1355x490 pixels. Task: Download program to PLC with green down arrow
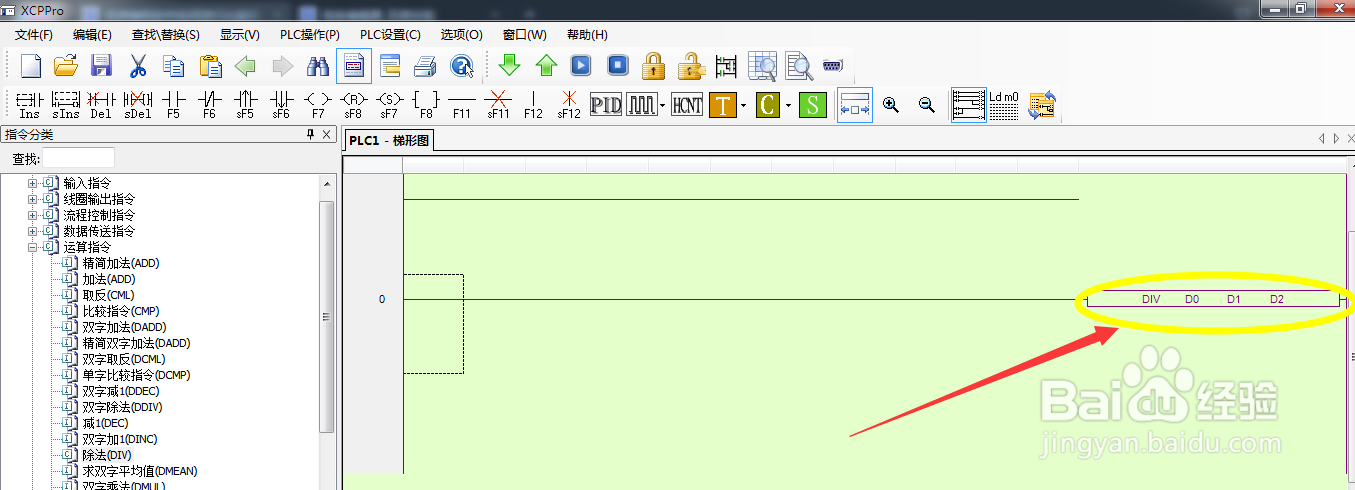[510, 66]
